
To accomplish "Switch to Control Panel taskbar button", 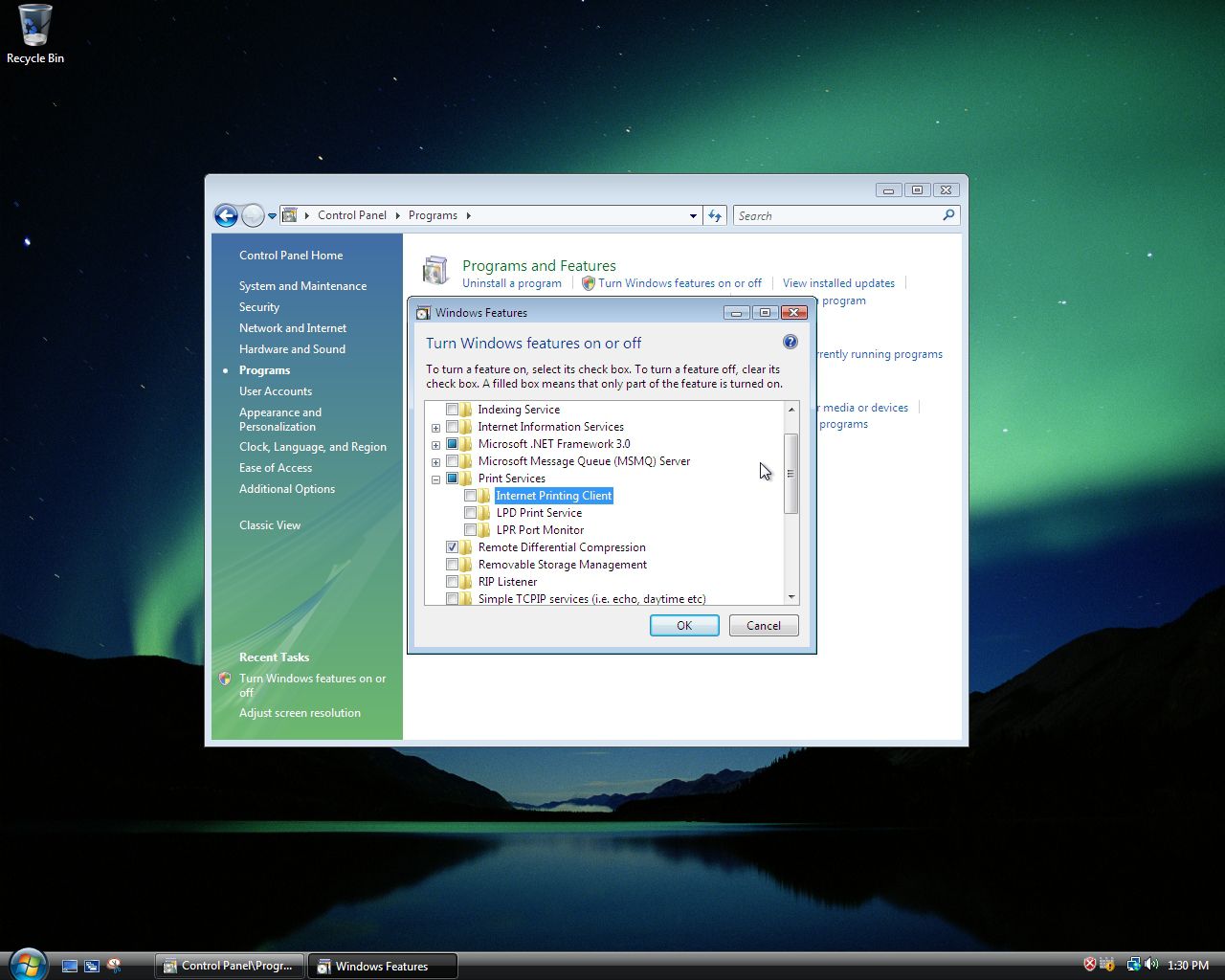I will [x=230, y=966].
